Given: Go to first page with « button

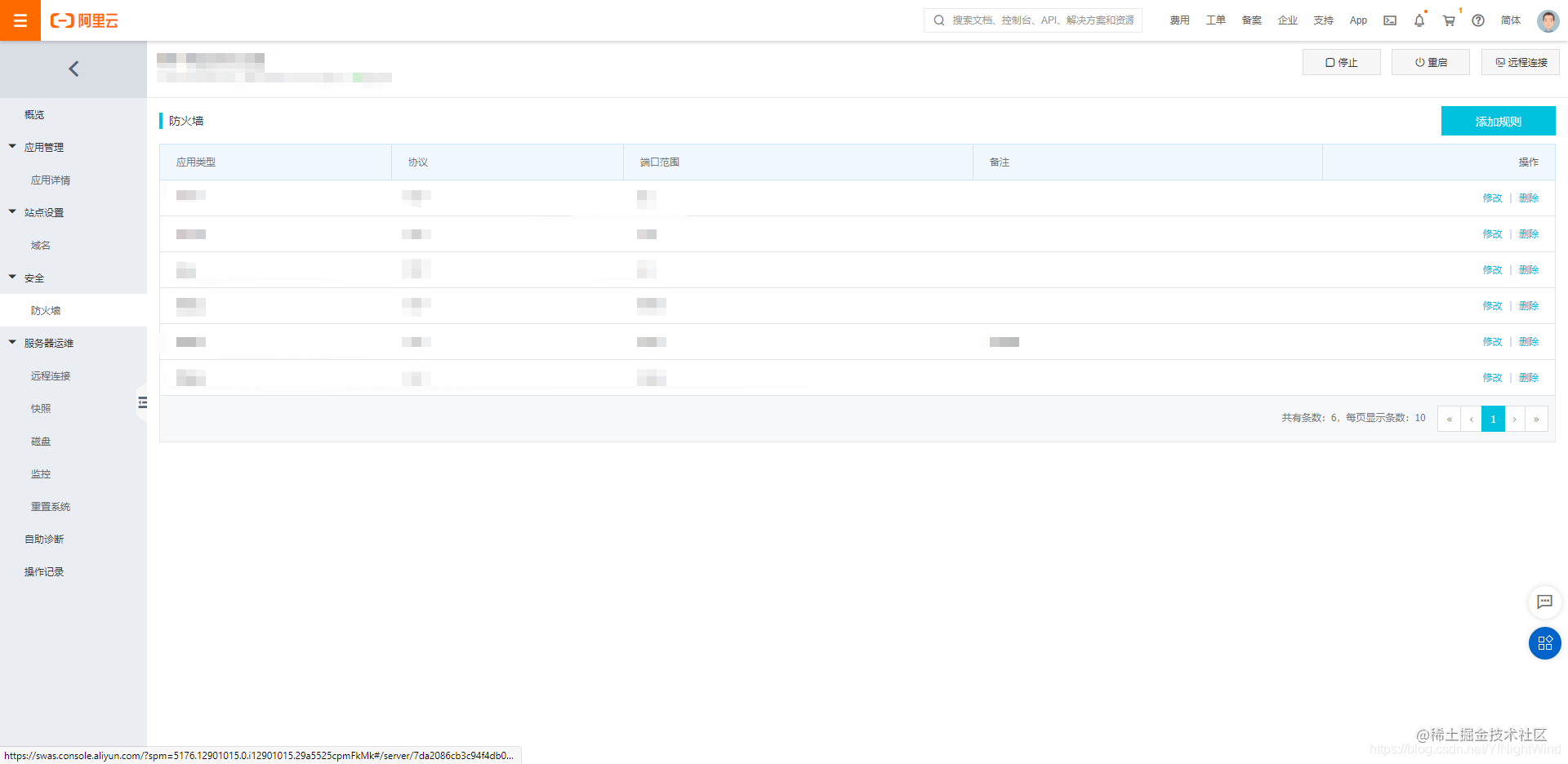Looking at the screenshot, I should click(1449, 419).
